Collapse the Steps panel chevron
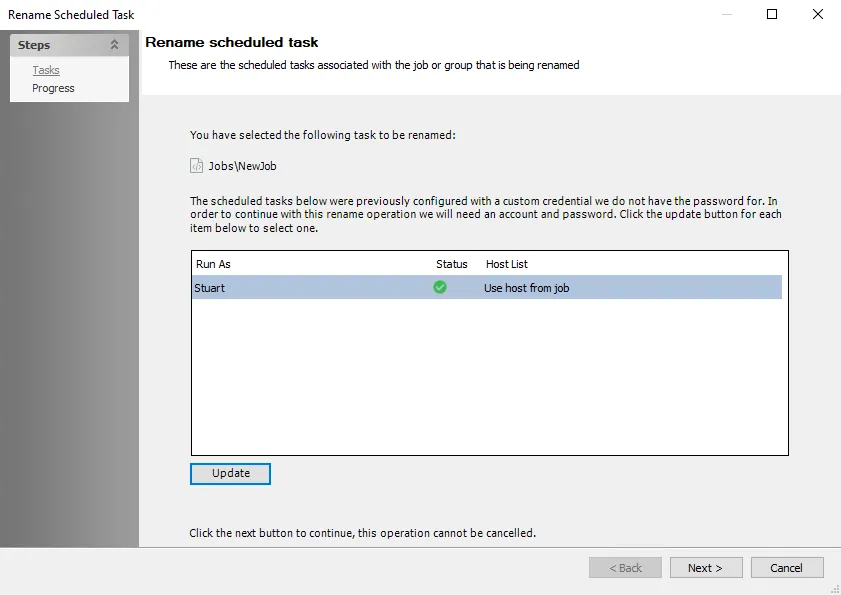 (x=114, y=45)
